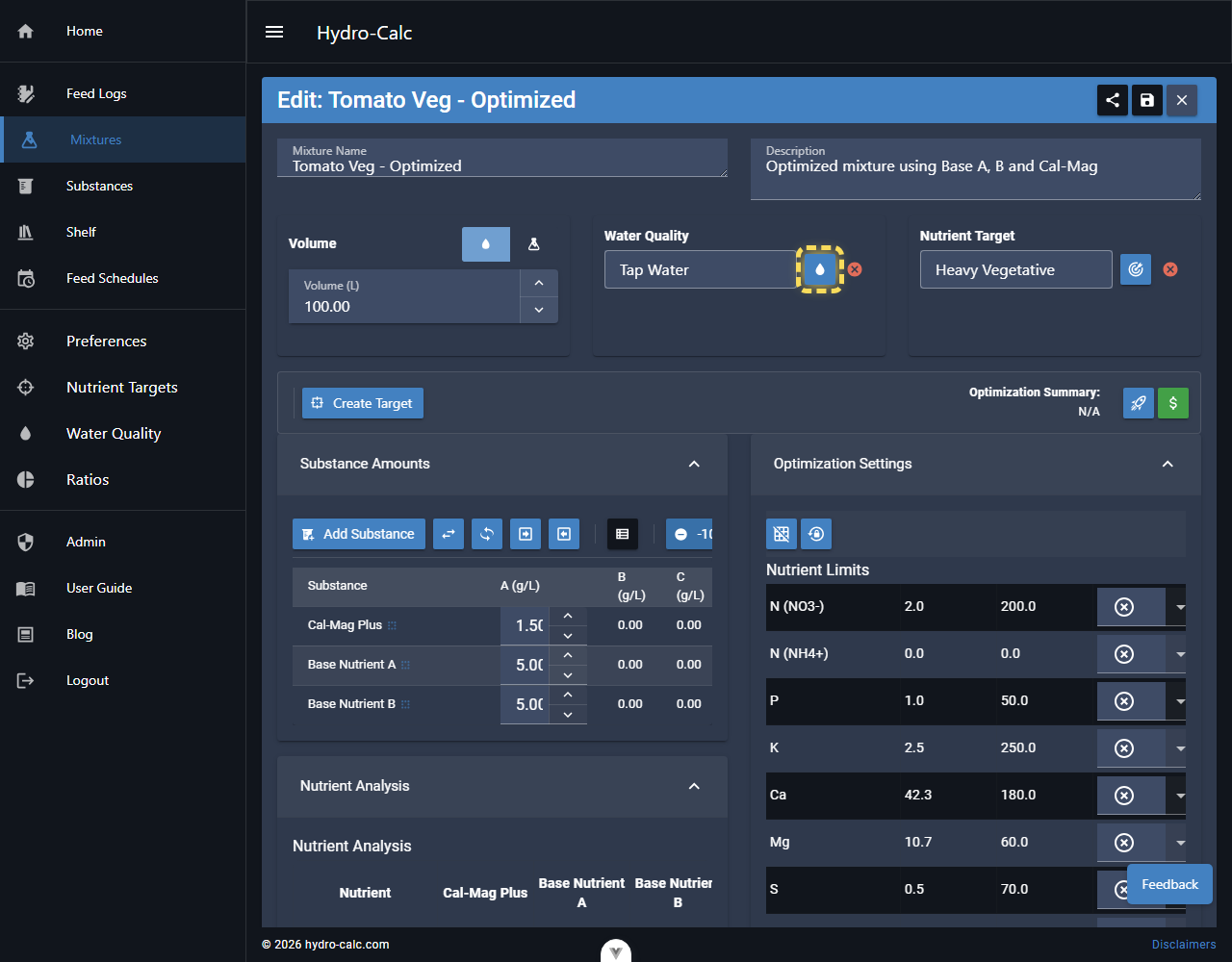Click Cal-Mag Plus info icon
This screenshot has width=1232, height=962.
(393, 625)
